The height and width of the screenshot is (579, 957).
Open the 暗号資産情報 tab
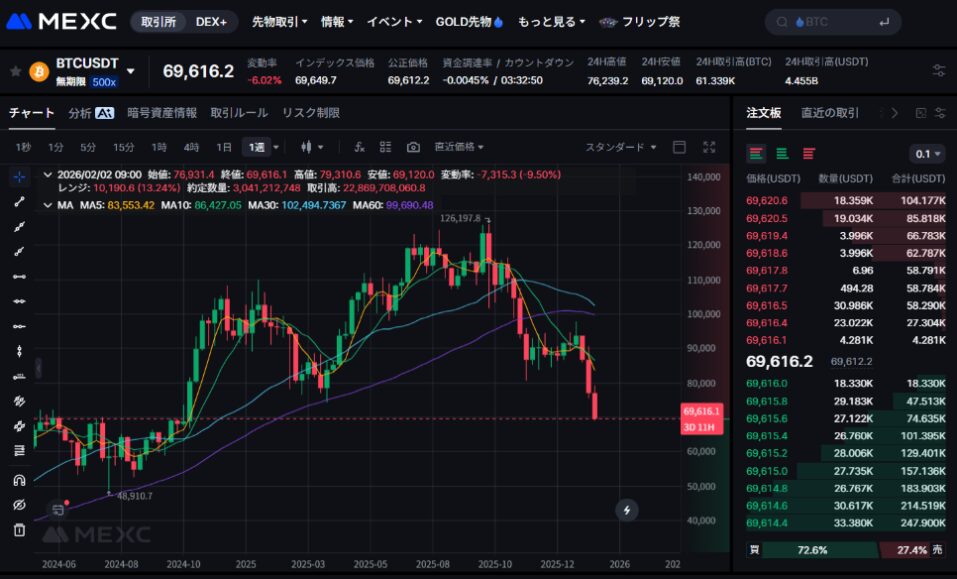point(162,113)
